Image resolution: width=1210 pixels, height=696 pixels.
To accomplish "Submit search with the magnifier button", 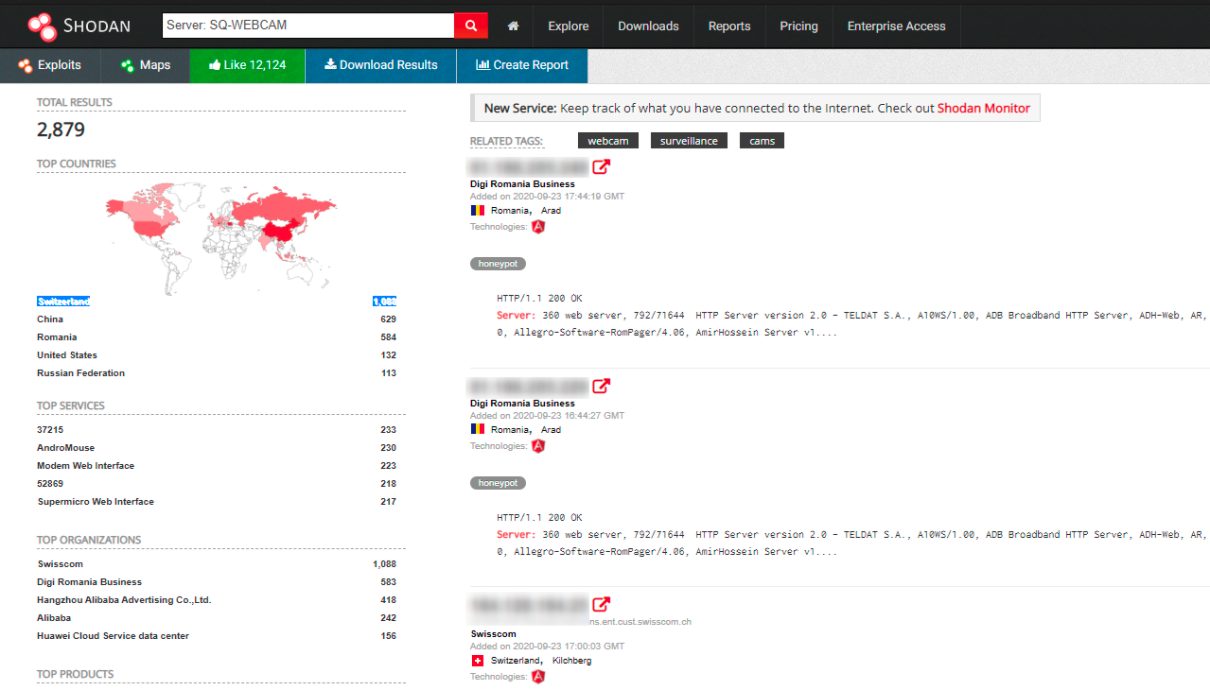I will [x=471, y=26].
